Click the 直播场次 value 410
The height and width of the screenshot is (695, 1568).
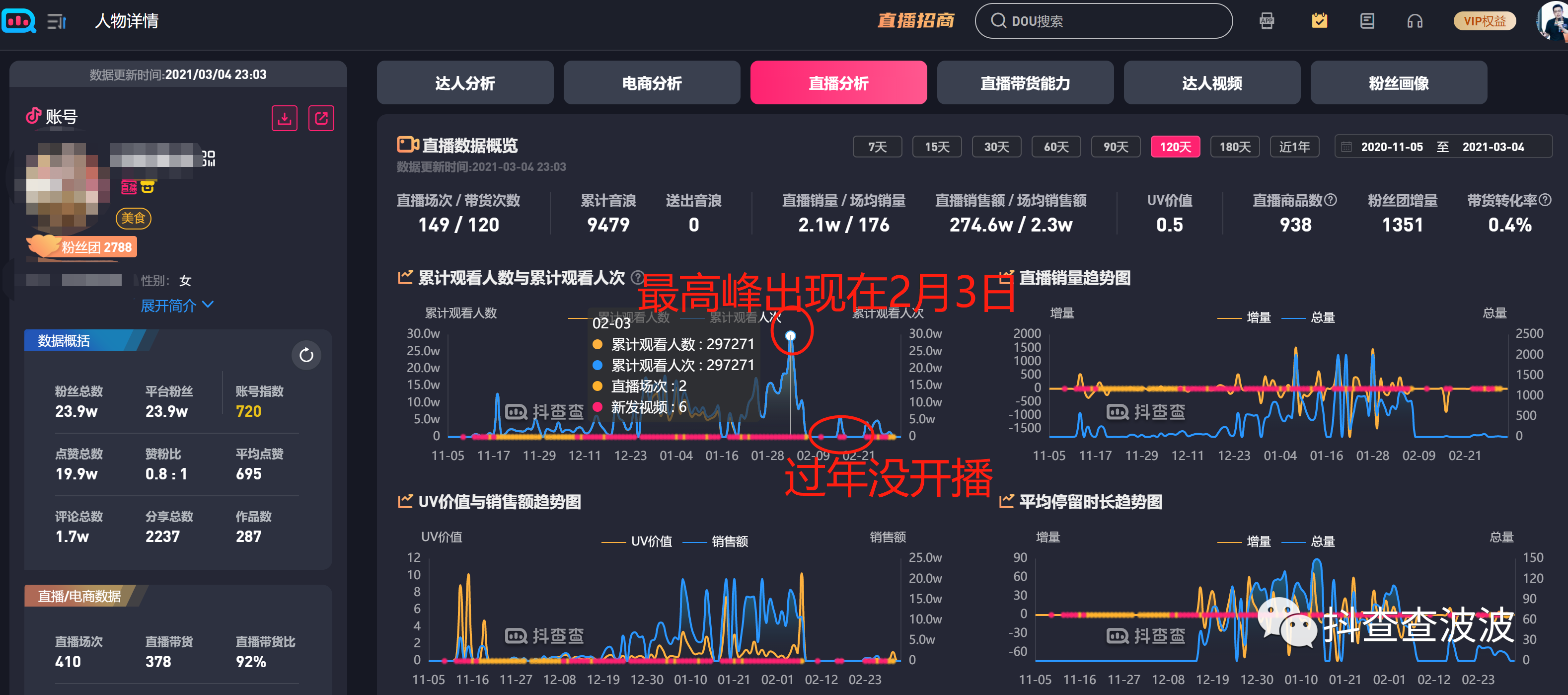click(68, 662)
